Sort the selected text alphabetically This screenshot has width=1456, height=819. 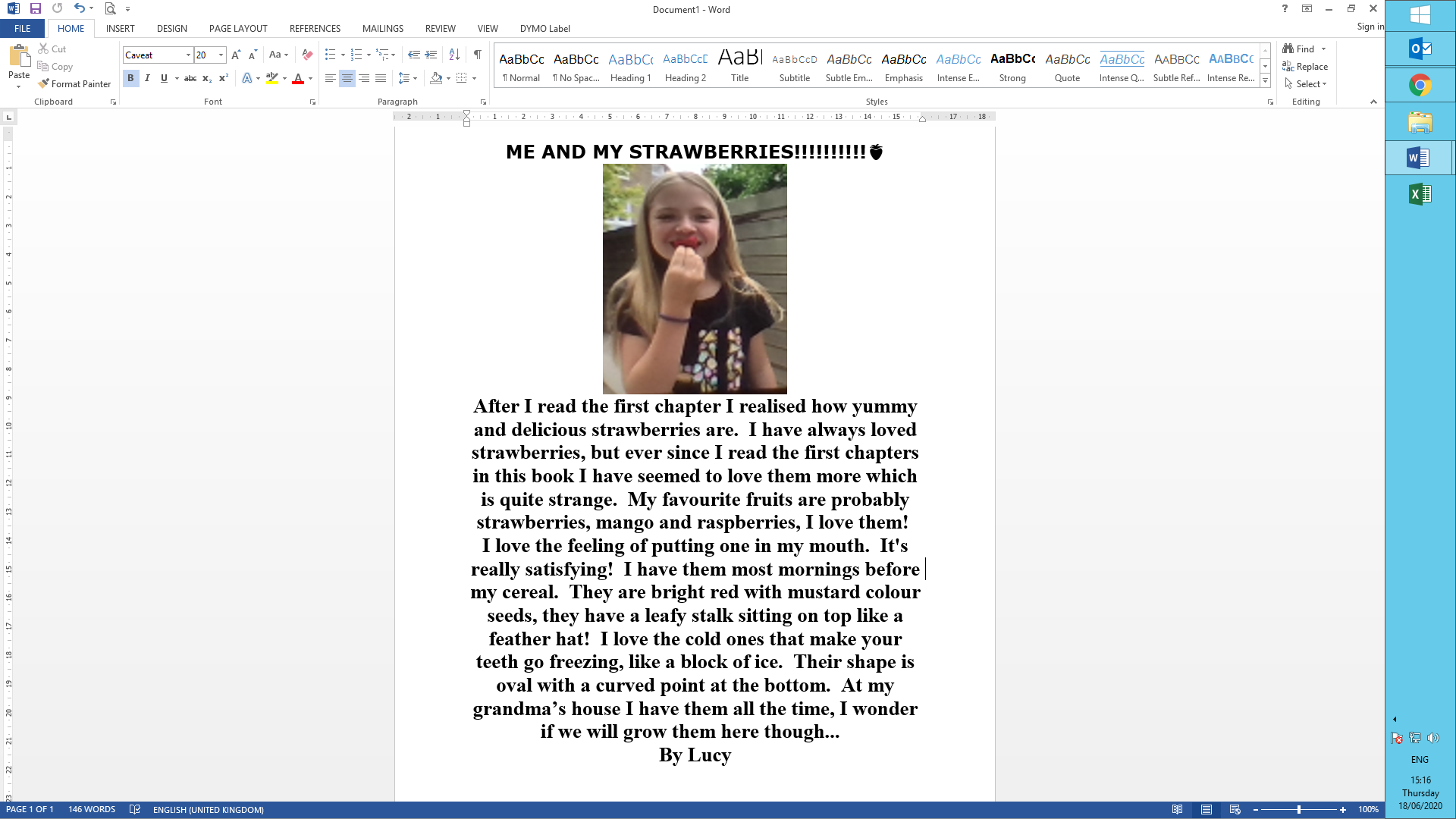coord(454,55)
